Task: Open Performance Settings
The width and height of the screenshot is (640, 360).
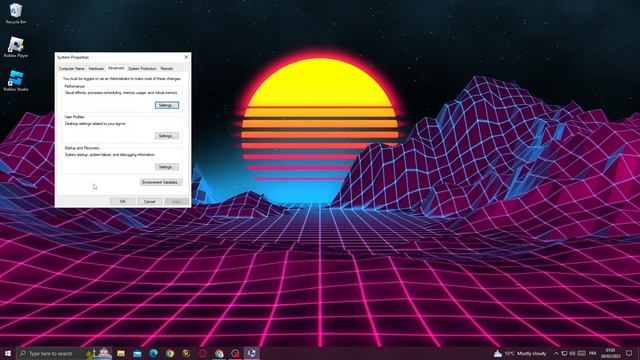Action: coord(167,105)
